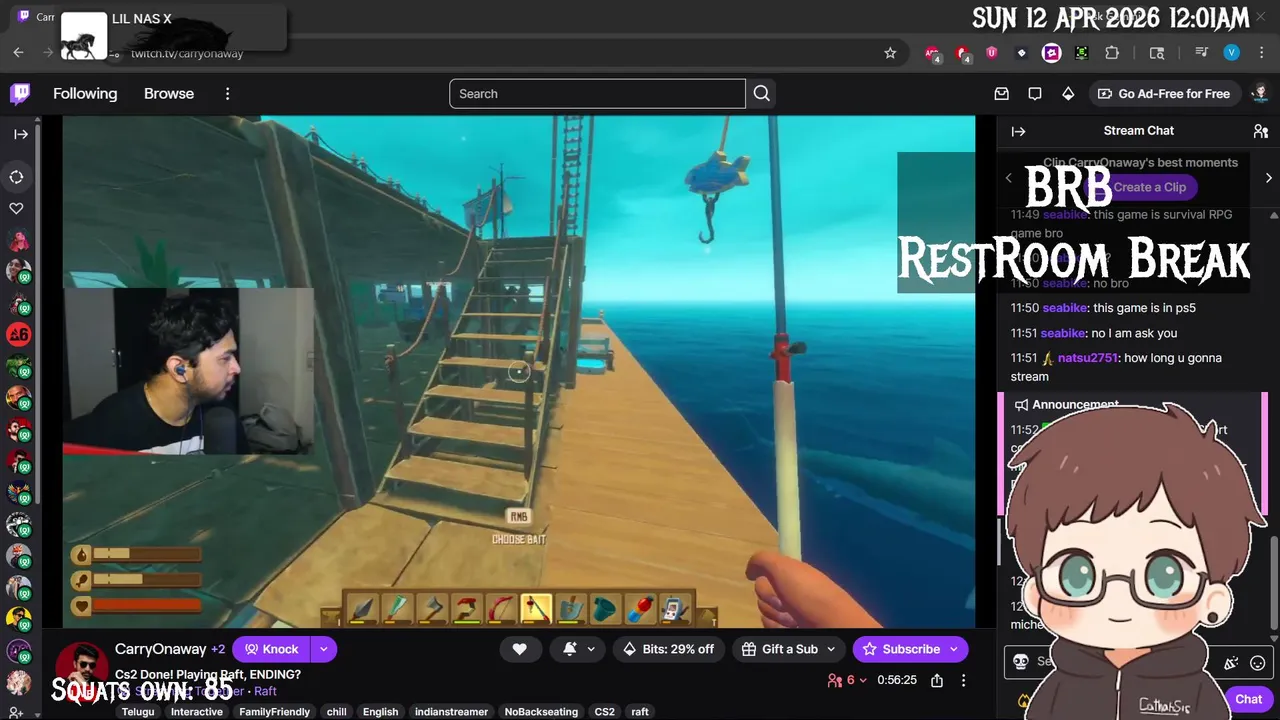The image size is (1280, 720).
Task: Select the raft tag
Action: coord(640,712)
